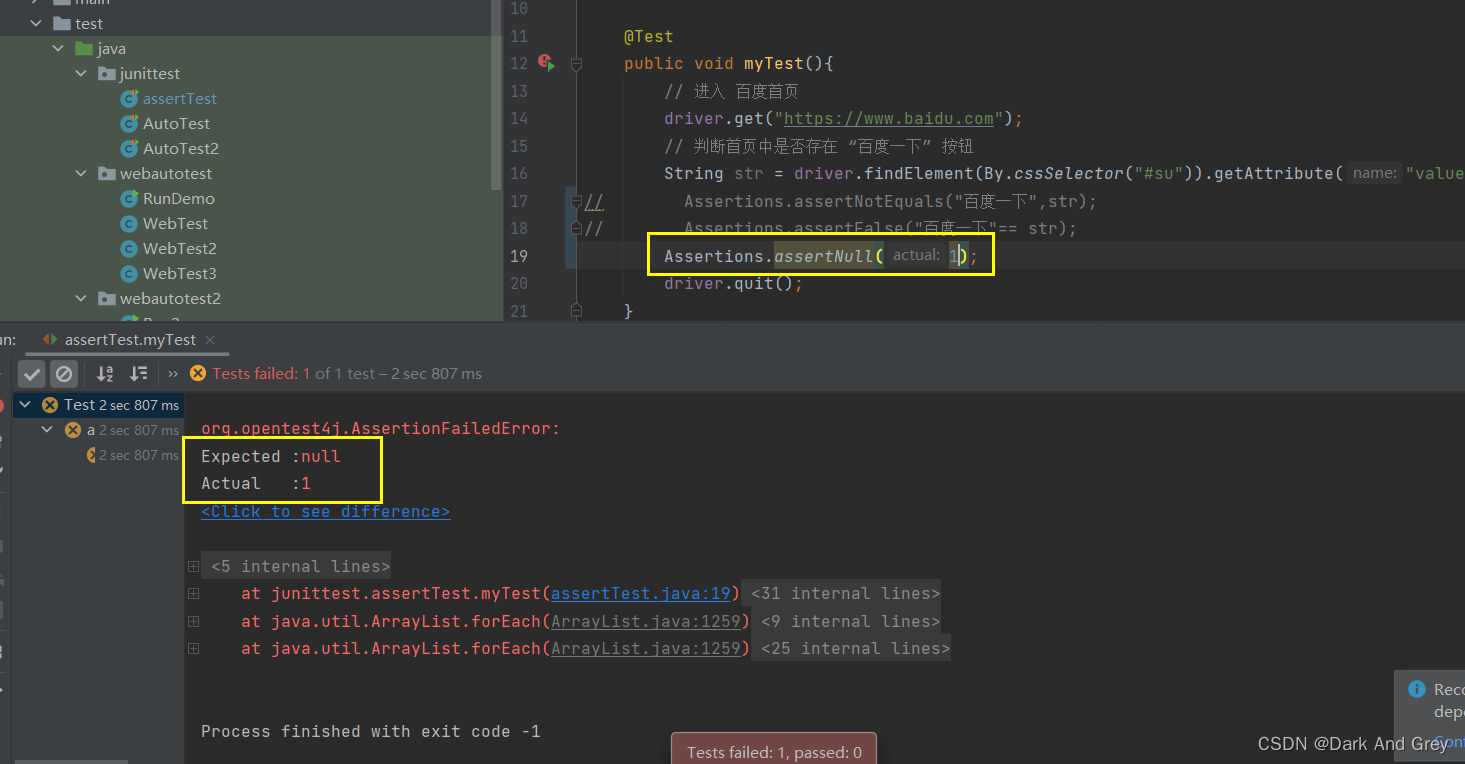1465x764 pixels.
Task: Open the assertTest class file
Action: 180,99
